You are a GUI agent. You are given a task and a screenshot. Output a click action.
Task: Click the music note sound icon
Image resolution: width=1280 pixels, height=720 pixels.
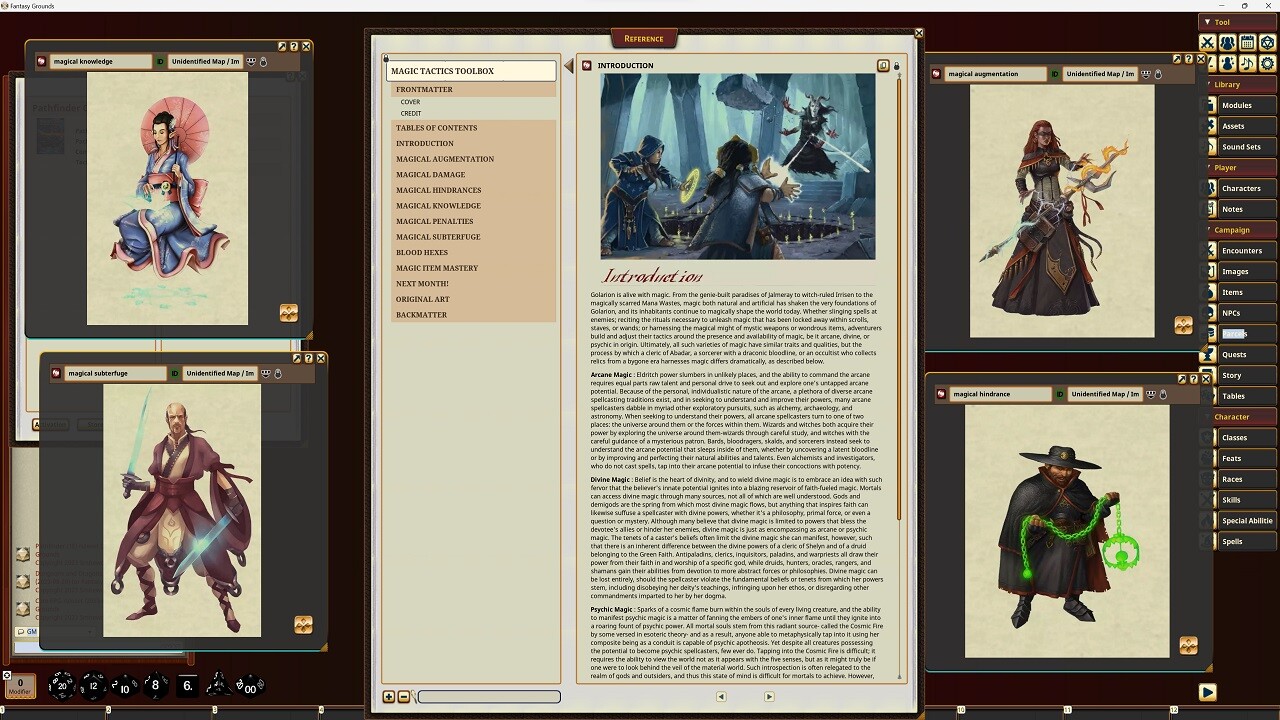point(1247,63)
